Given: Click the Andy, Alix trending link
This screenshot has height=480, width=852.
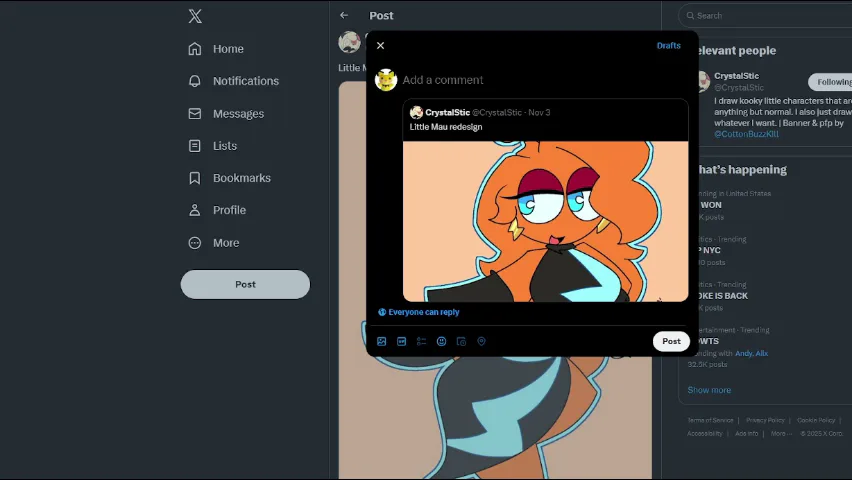Looking at the screenshot, I should click(x=751, y=353).
